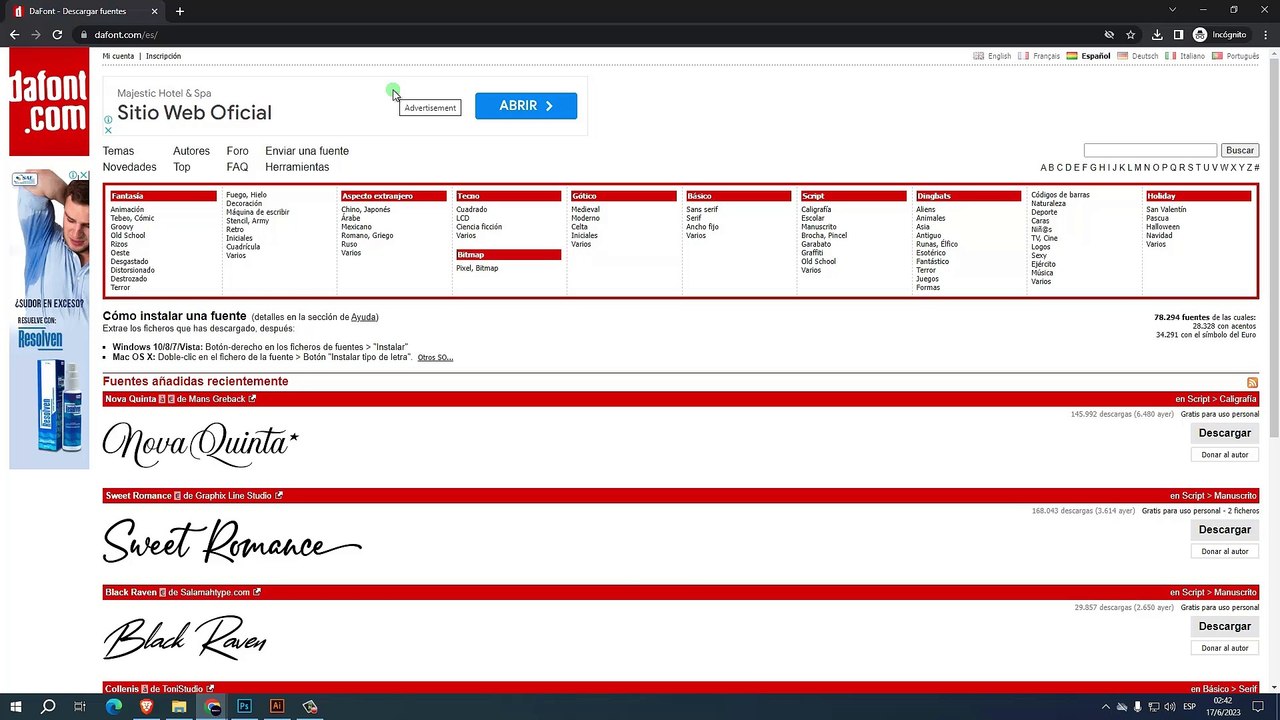
Task: Open Mans Greback external site icon
Action: click(x=252, y=399)
